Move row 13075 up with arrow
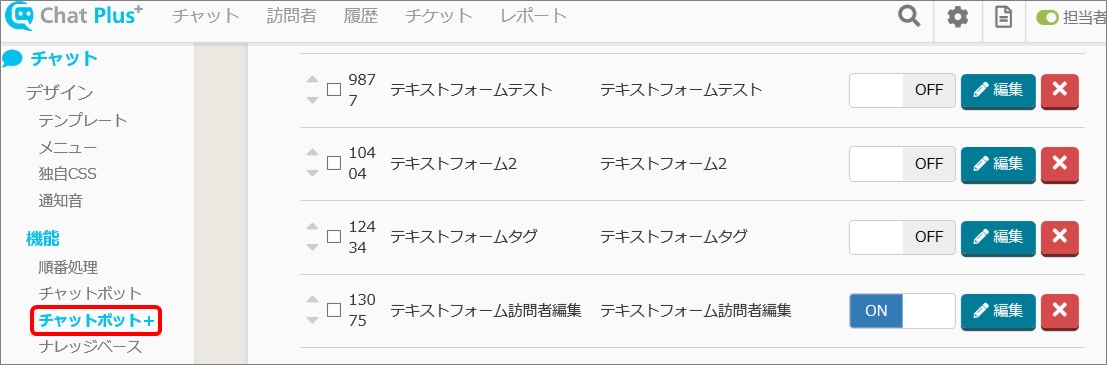This screenshot has height=365, width=1107. pyautogui.click(x=313, y=300)
